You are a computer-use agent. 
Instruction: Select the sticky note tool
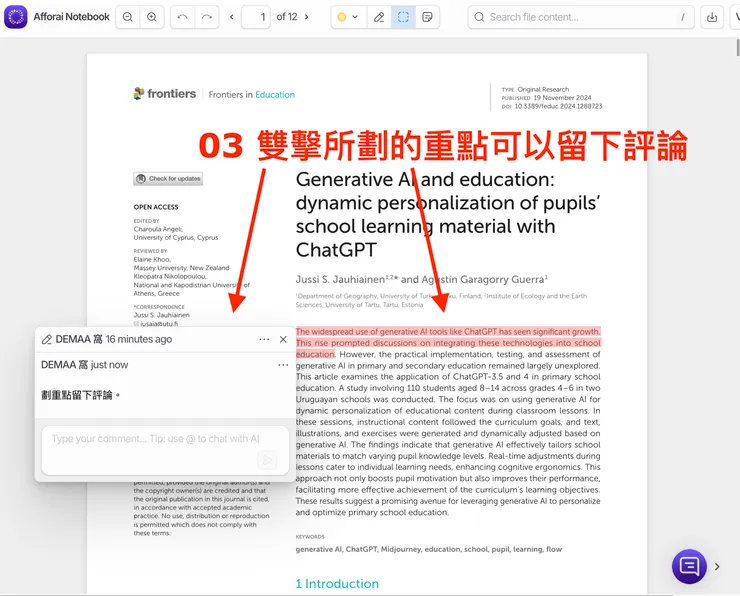427,17
